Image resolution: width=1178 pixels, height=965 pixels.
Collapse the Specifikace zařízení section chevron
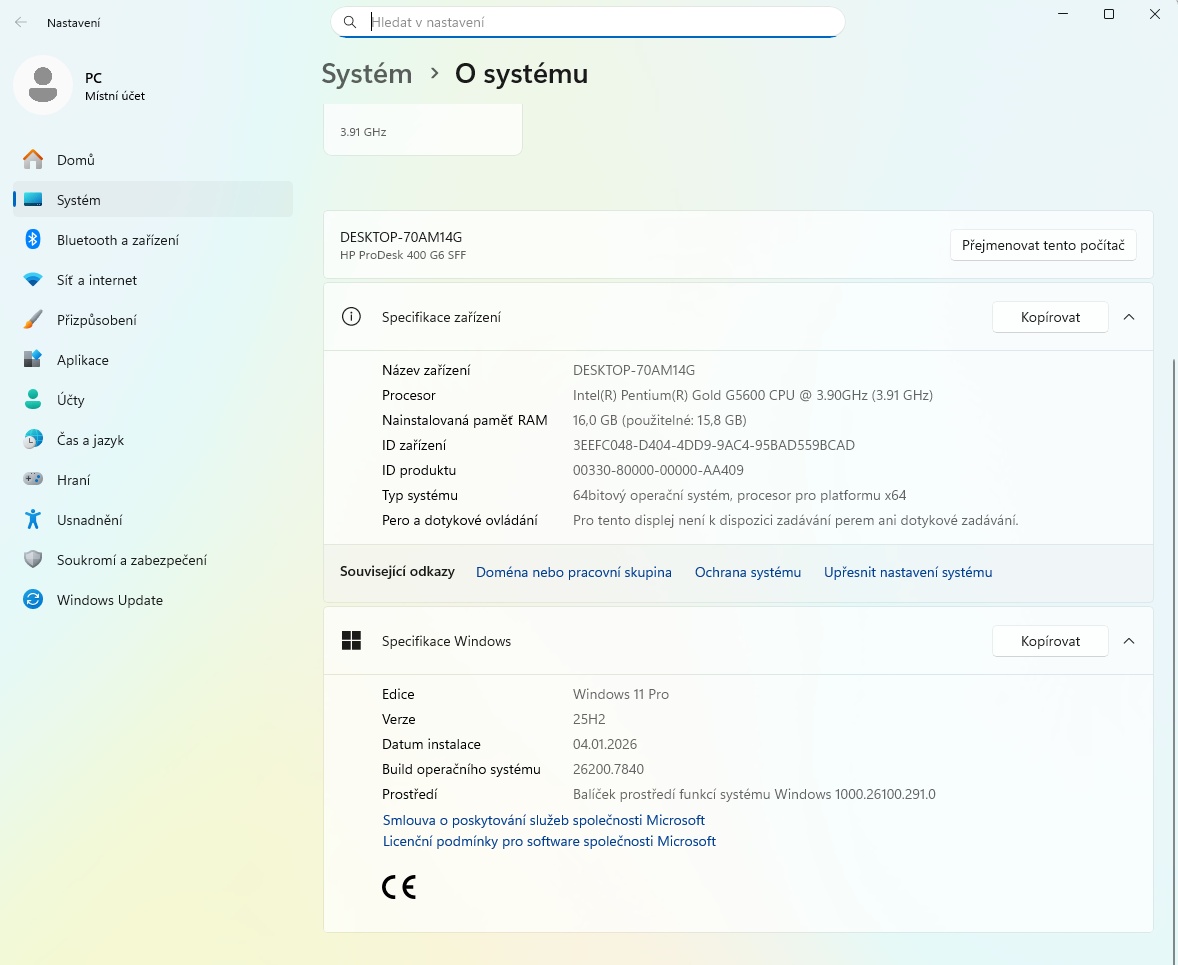(x=1129, y=317)
